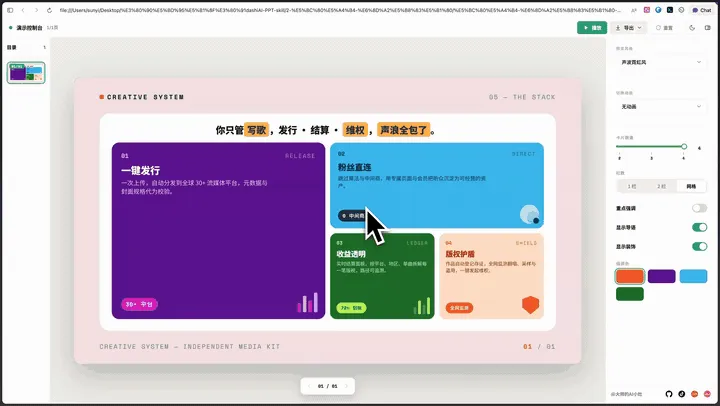Click the 目录 sidebar heading

tap(11, 47)
